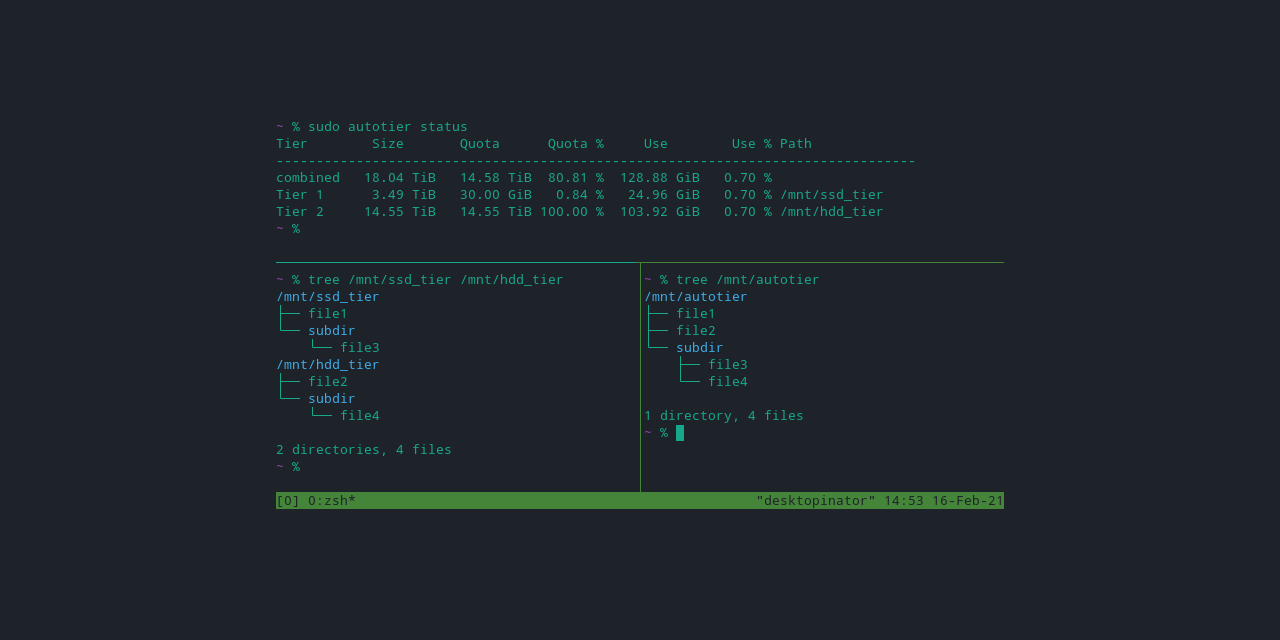
Task: Click the vertical pane divider between trees
Action: (640, 377)
